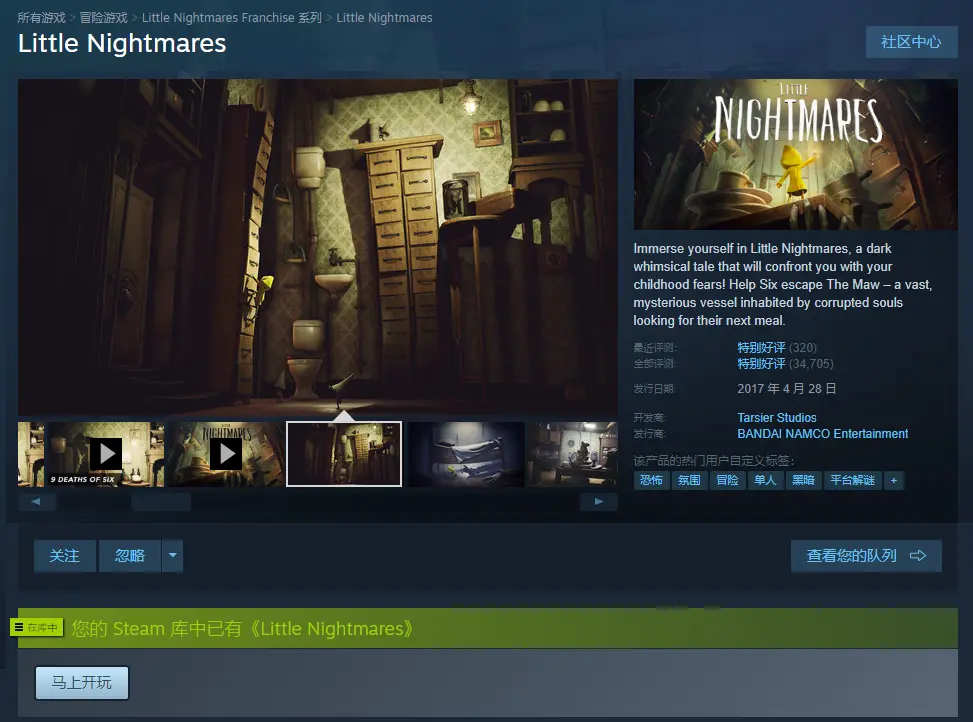973x722 pixels.
Task: Click the release date 2017 年 4 月 28 日
Action: (786, 388)
